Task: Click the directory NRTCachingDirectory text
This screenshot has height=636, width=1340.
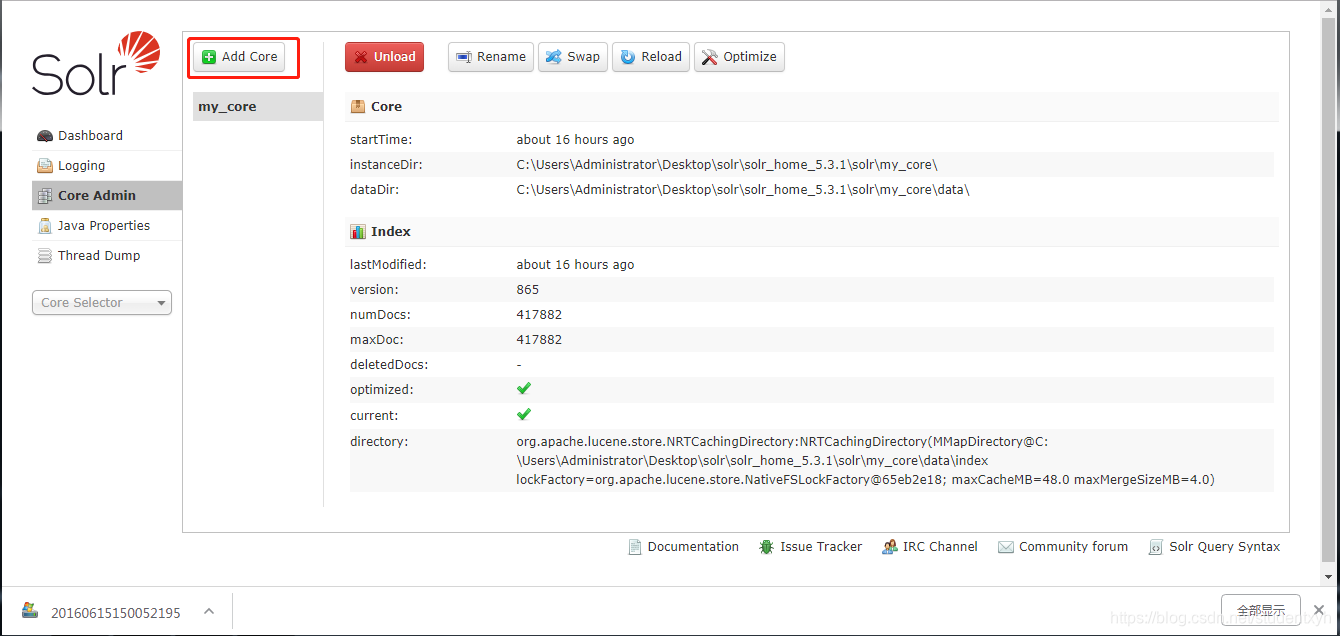Action: tap(866, 460)
